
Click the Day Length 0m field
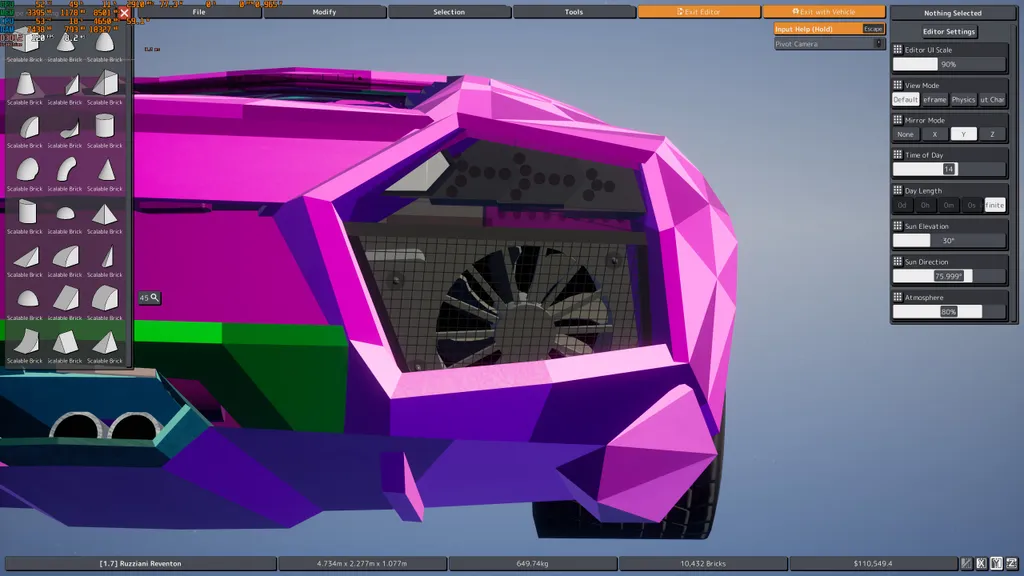949,205
